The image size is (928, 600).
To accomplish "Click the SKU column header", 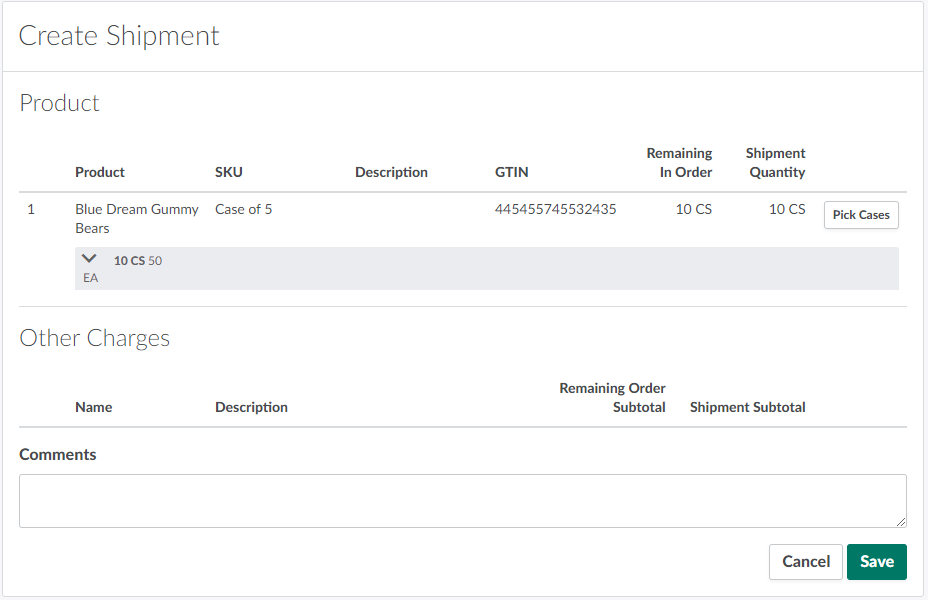I will pyautogui.click(x=228, y=172).
